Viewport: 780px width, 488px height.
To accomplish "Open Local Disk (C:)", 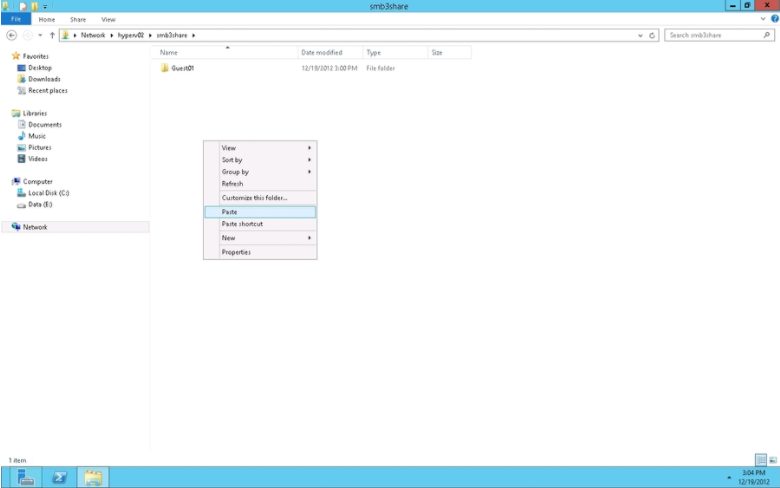I will pos(48,193).
